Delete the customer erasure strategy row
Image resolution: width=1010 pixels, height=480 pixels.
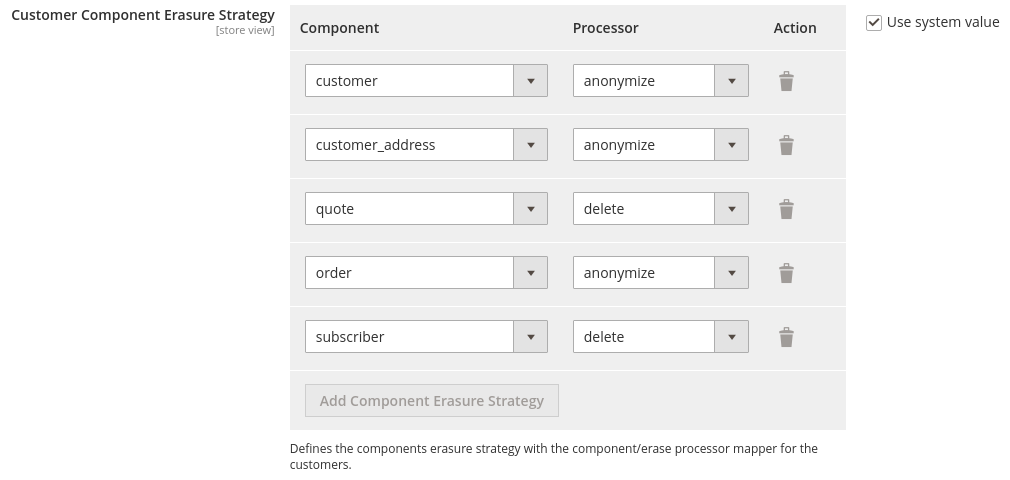coord(786,81)
